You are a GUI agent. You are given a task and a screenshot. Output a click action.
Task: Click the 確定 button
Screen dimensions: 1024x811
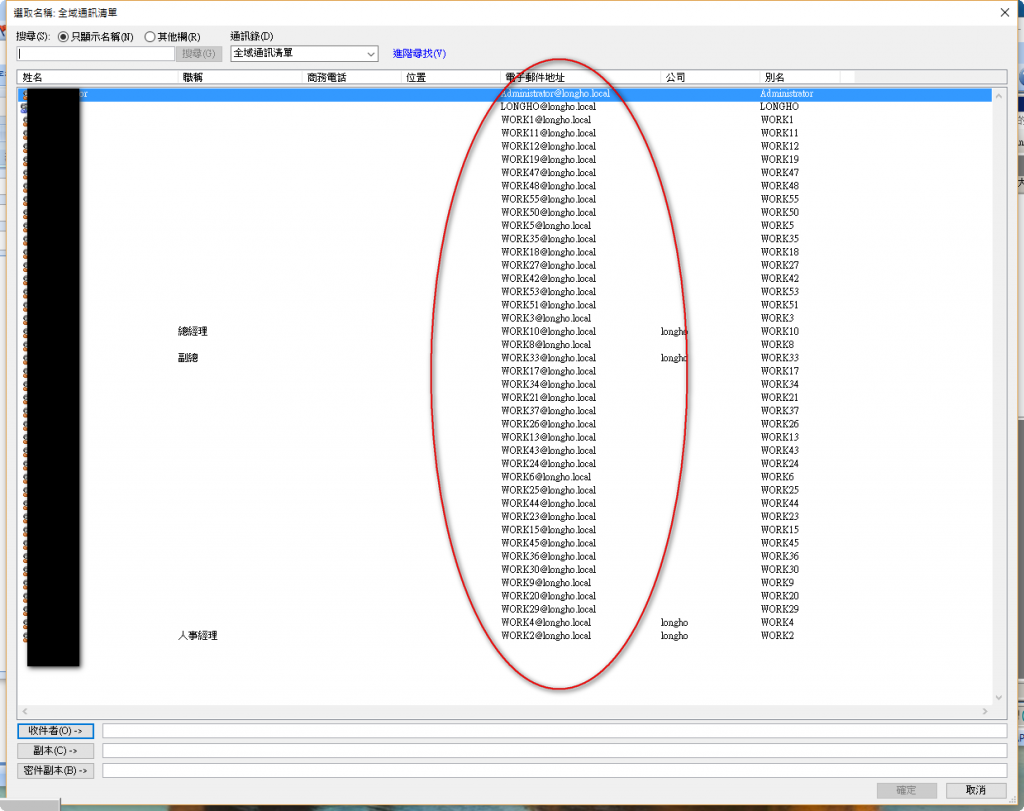[x=906, y=790]
